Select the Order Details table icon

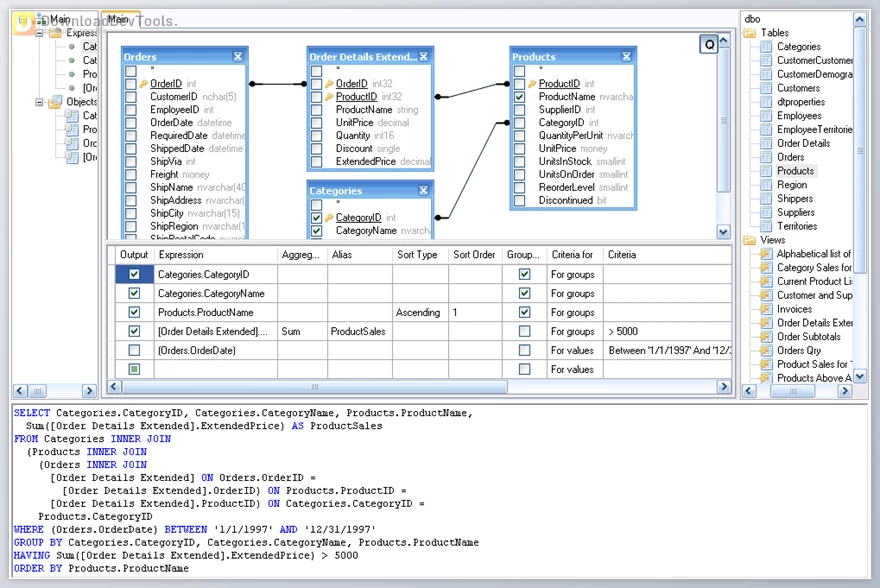[x=766, y=143]
